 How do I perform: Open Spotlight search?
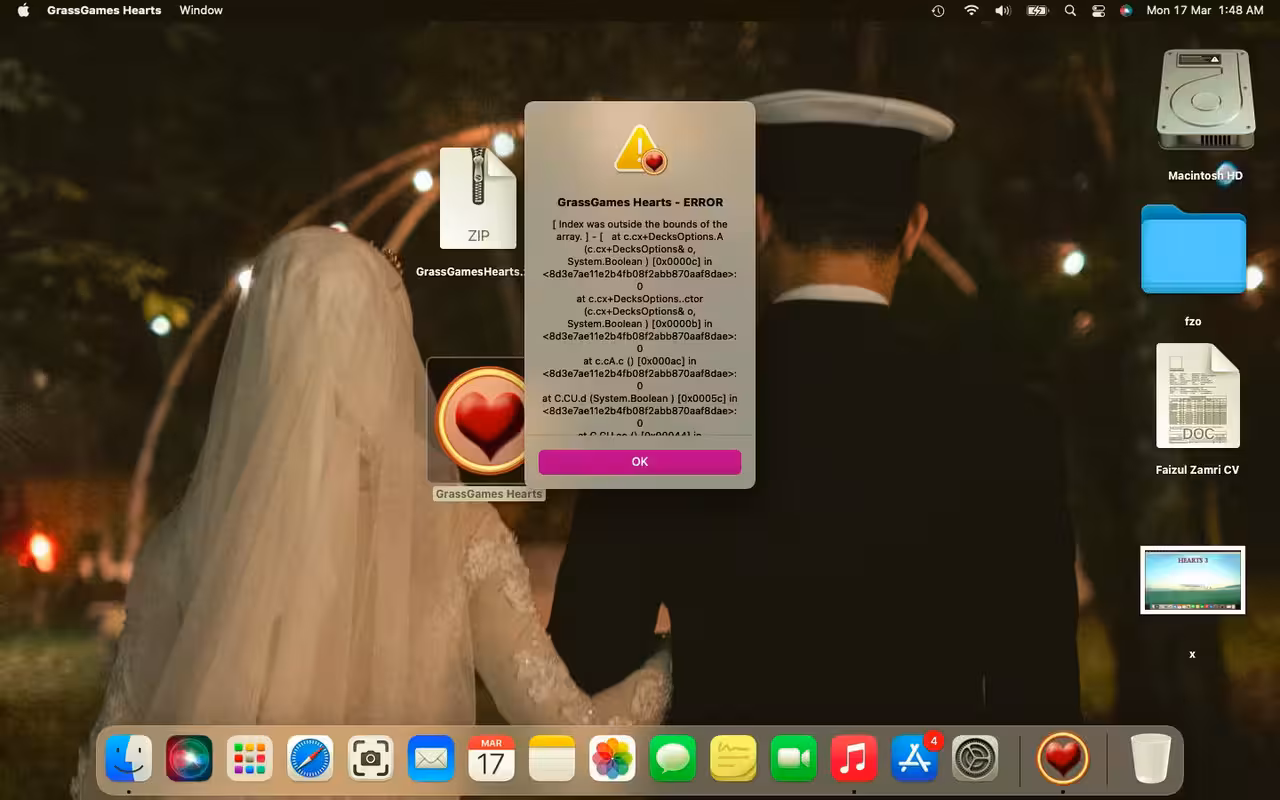1070,10
